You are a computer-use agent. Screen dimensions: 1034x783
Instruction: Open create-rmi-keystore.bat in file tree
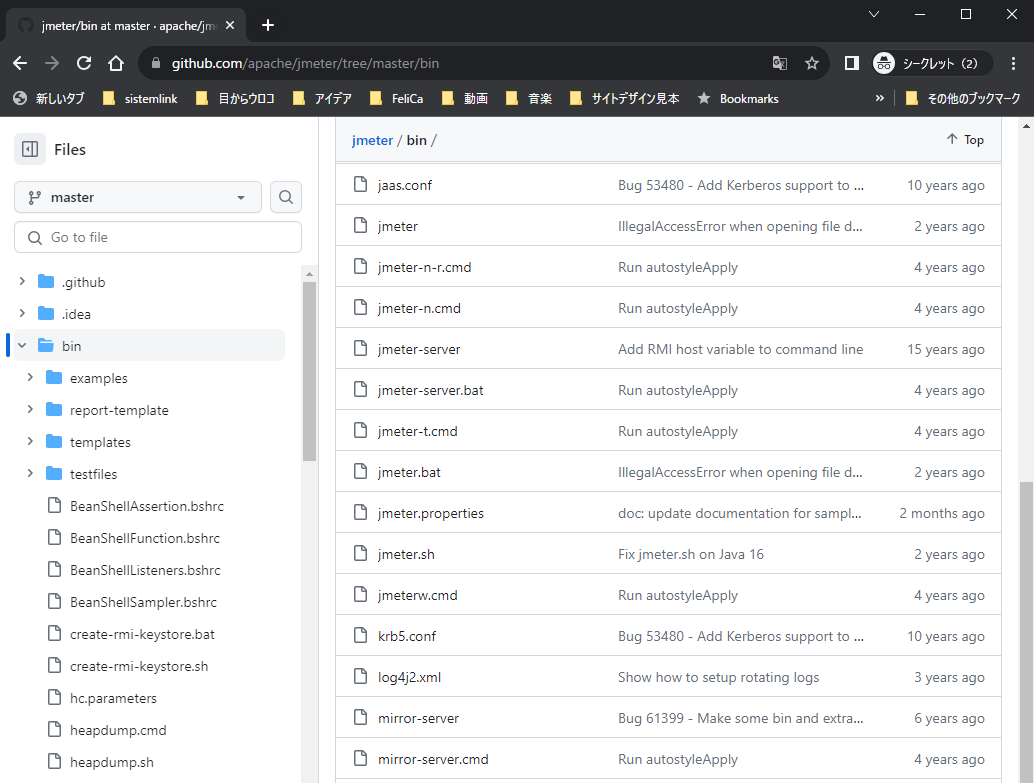(142, 634)
